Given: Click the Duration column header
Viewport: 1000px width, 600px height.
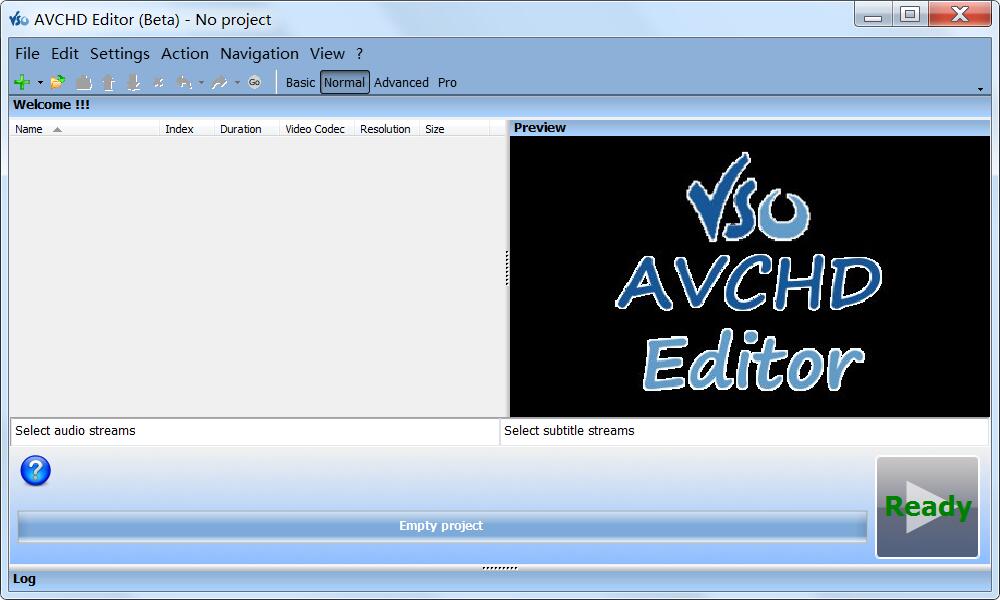Looking at the screenshot, I should [247, 129].
